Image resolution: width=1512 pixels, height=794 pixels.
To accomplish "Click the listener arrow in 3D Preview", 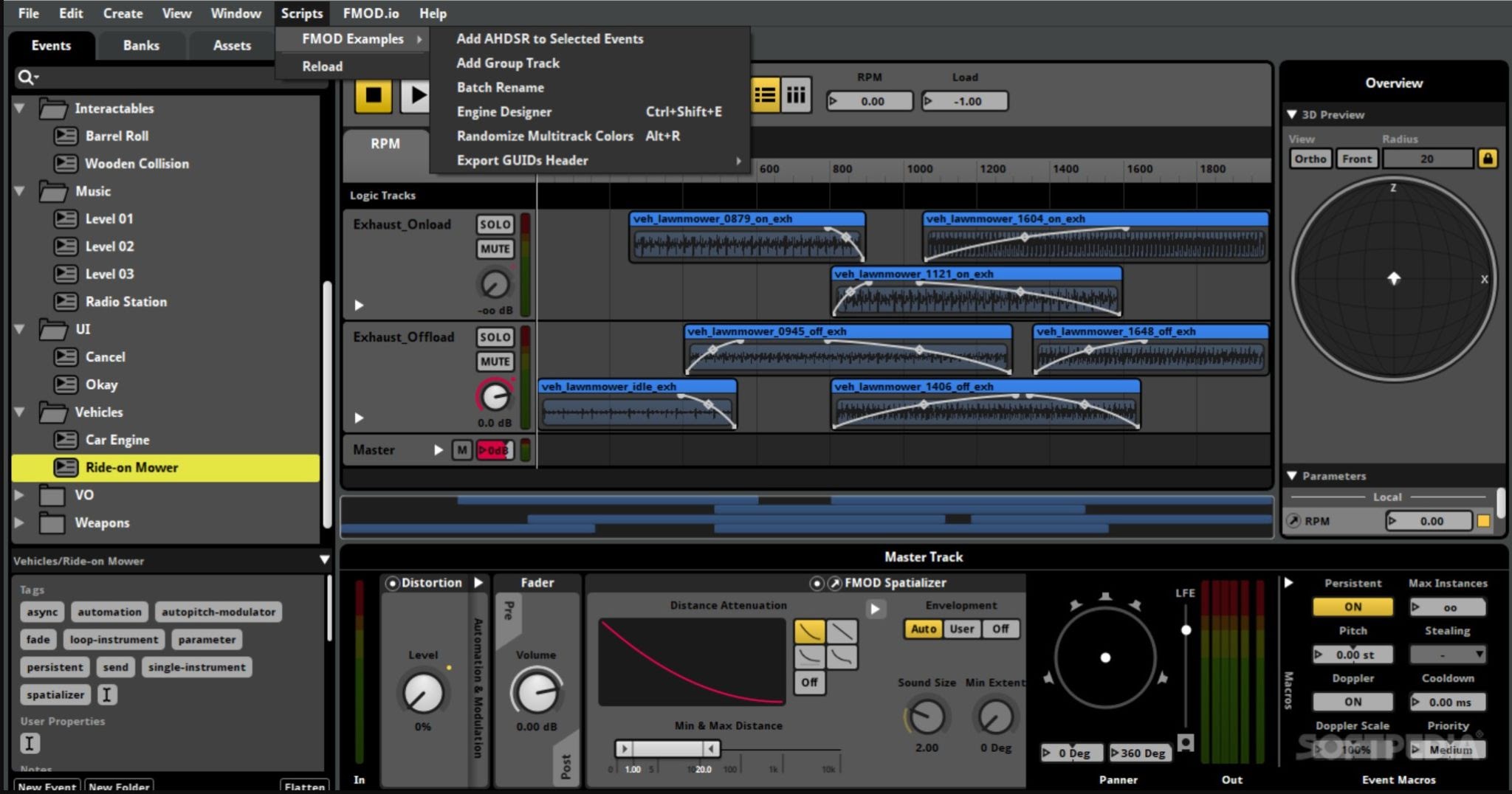I will [1393, 278].
